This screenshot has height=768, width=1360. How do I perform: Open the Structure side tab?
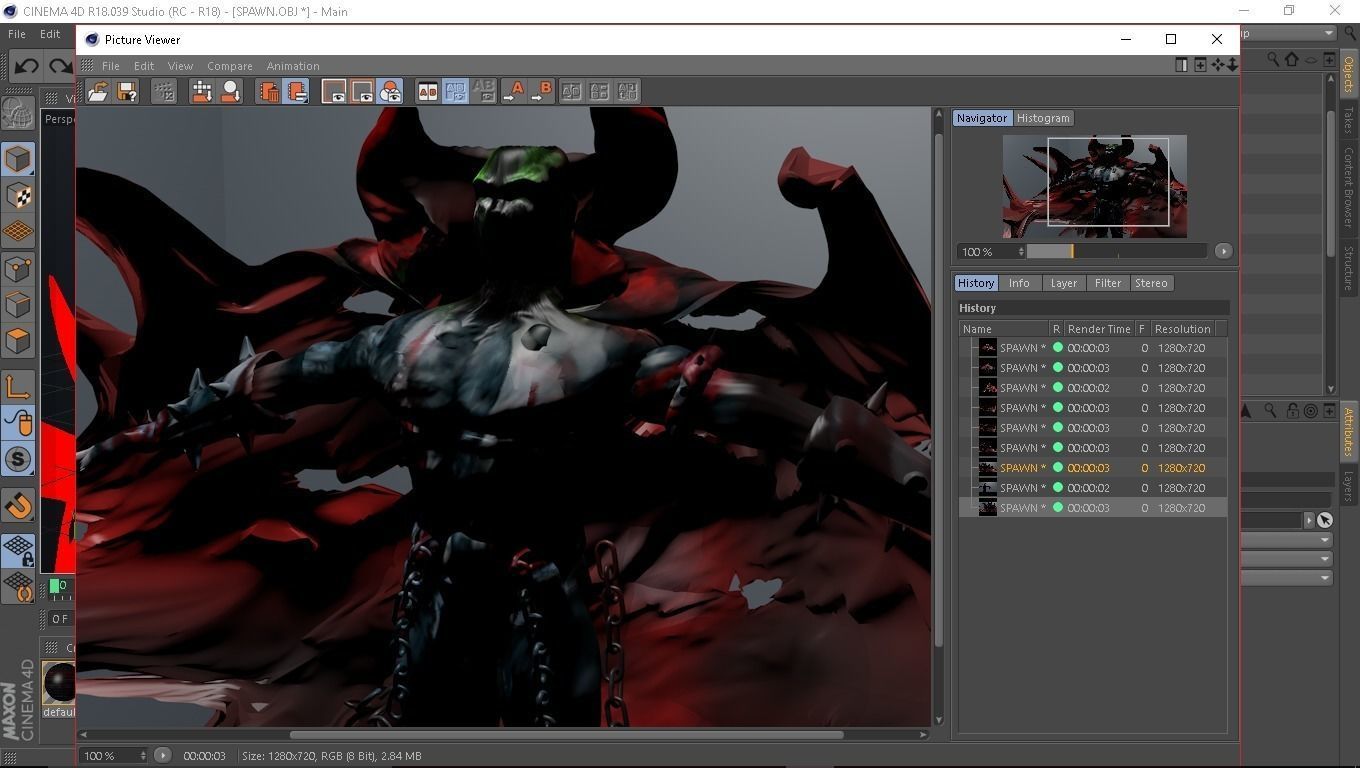click(1348, 268)
